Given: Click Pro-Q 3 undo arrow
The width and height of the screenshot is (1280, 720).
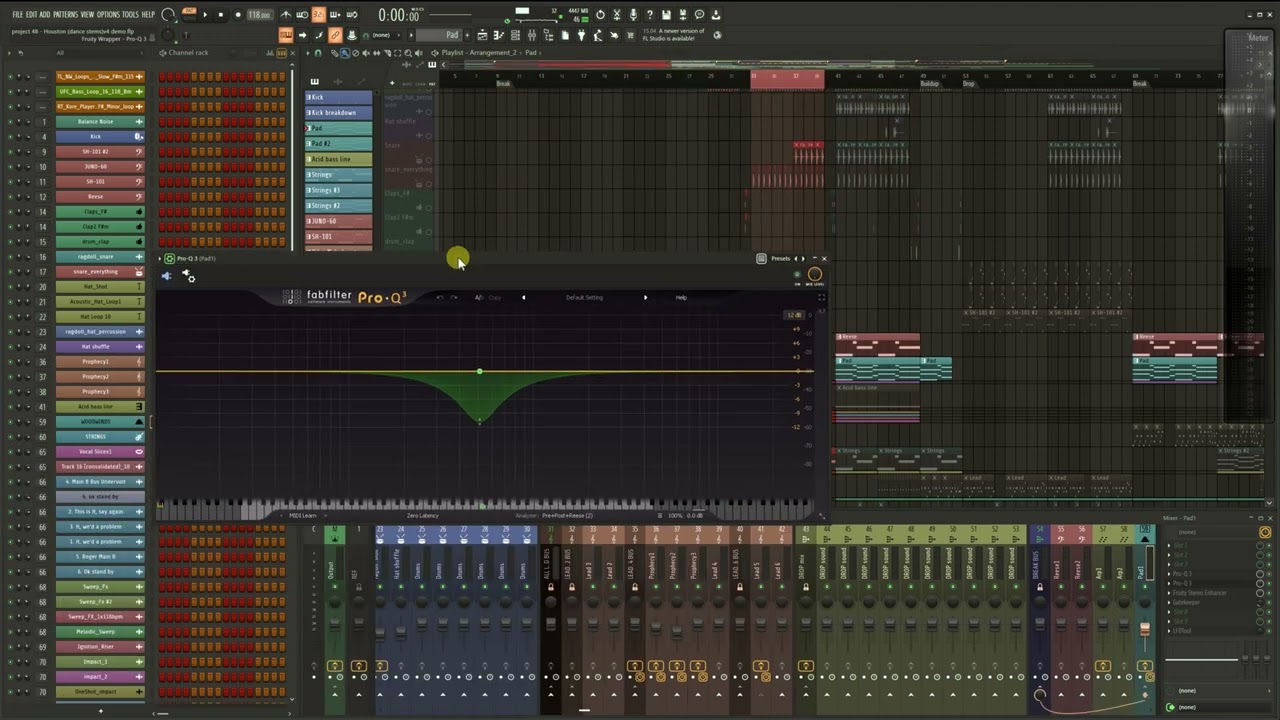Looking at the screenshot, I should [440, 297].
